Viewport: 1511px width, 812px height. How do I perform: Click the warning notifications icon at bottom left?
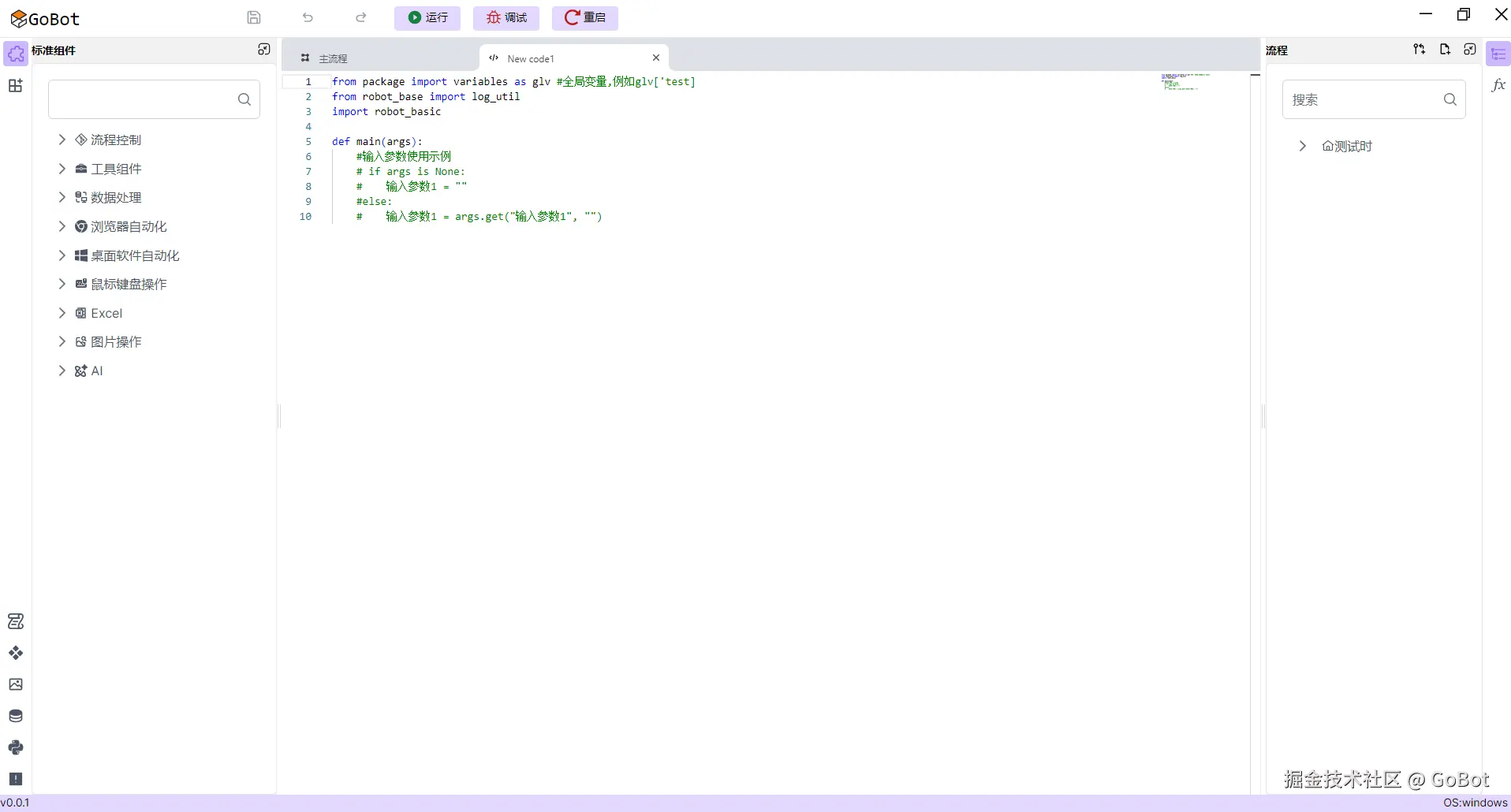pyautogui.click(x=16, y=779)
